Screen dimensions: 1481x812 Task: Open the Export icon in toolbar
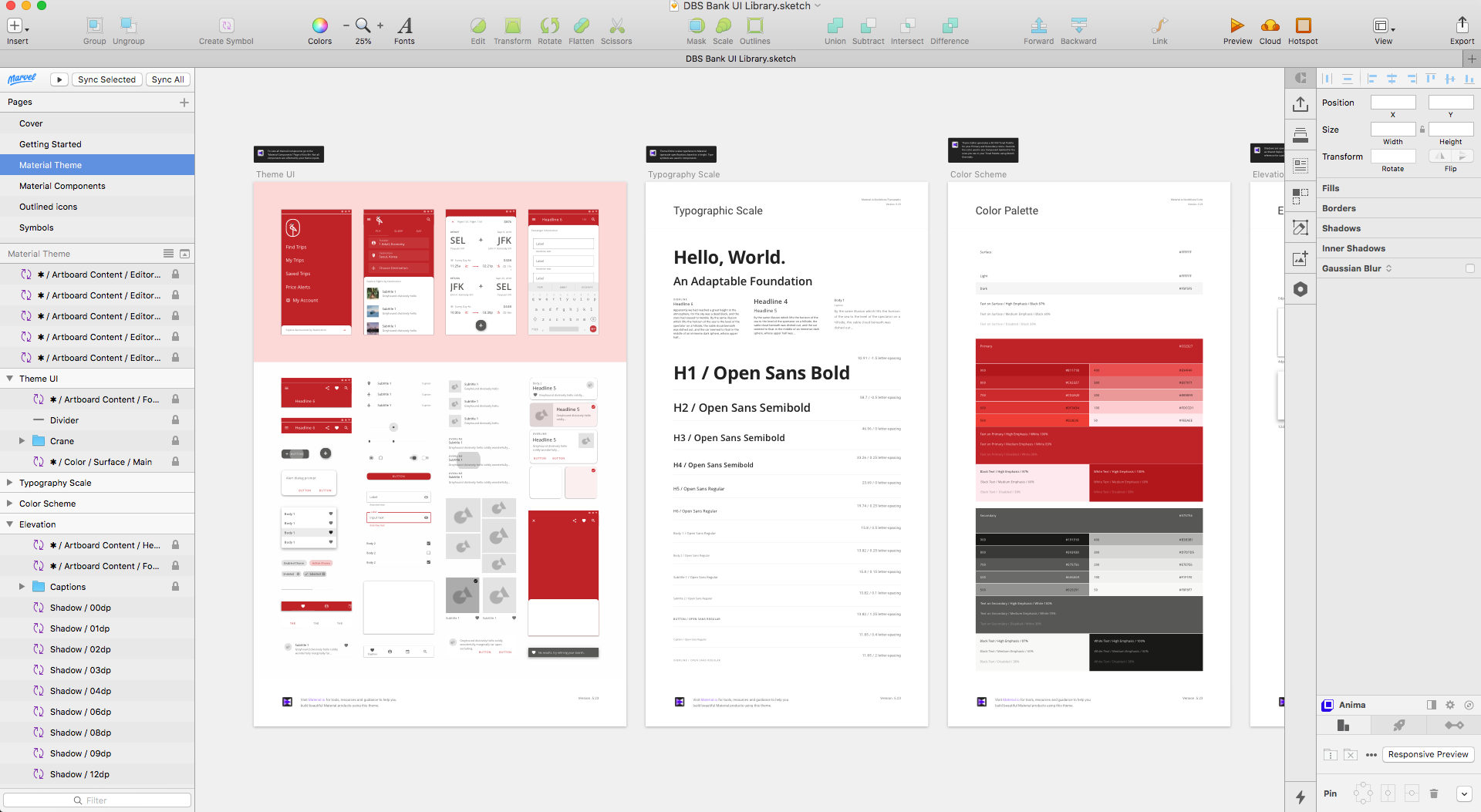point(1462,25)
